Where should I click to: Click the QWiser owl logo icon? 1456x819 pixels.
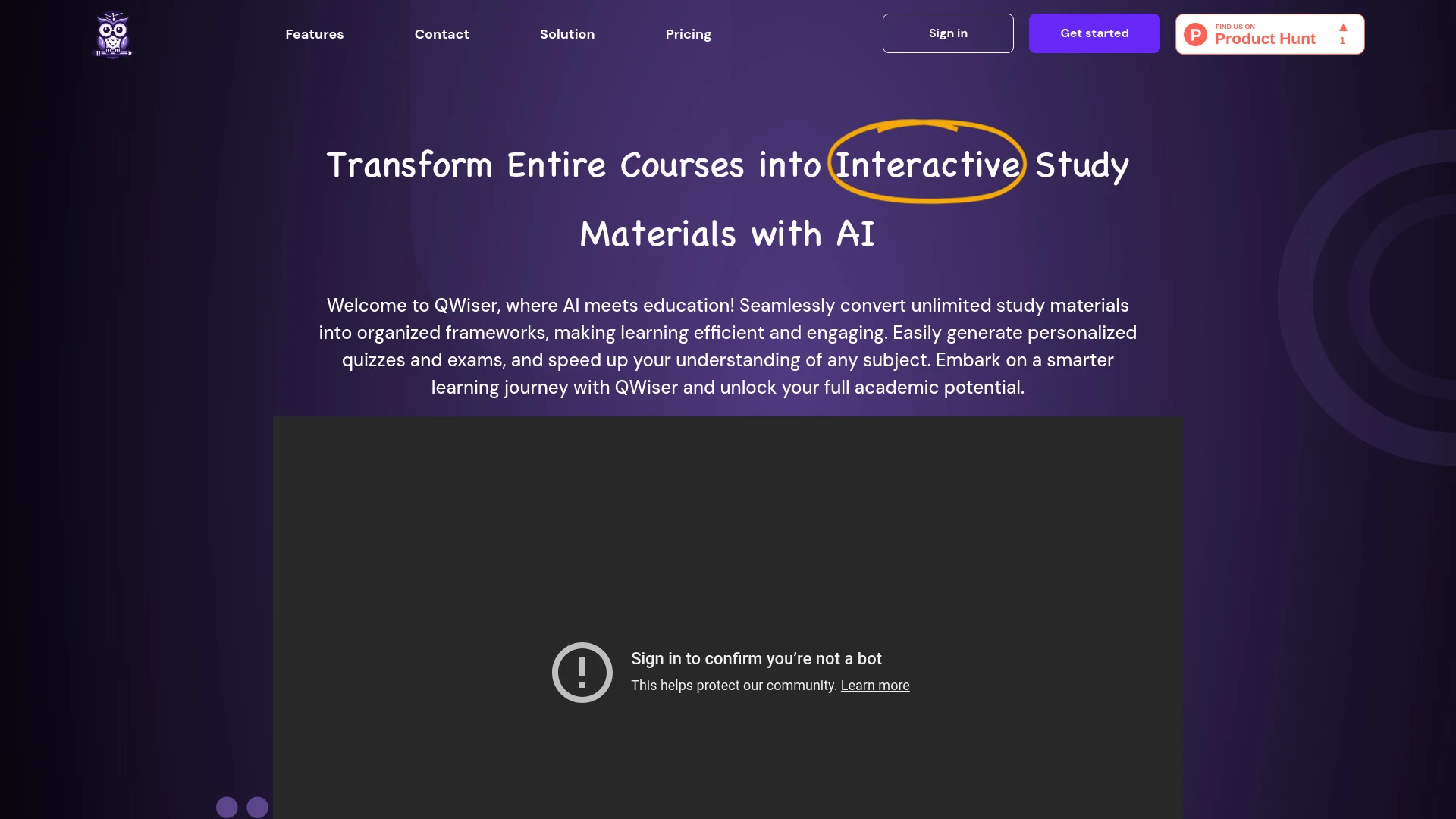pyautogui.click(x=113, y=35)
